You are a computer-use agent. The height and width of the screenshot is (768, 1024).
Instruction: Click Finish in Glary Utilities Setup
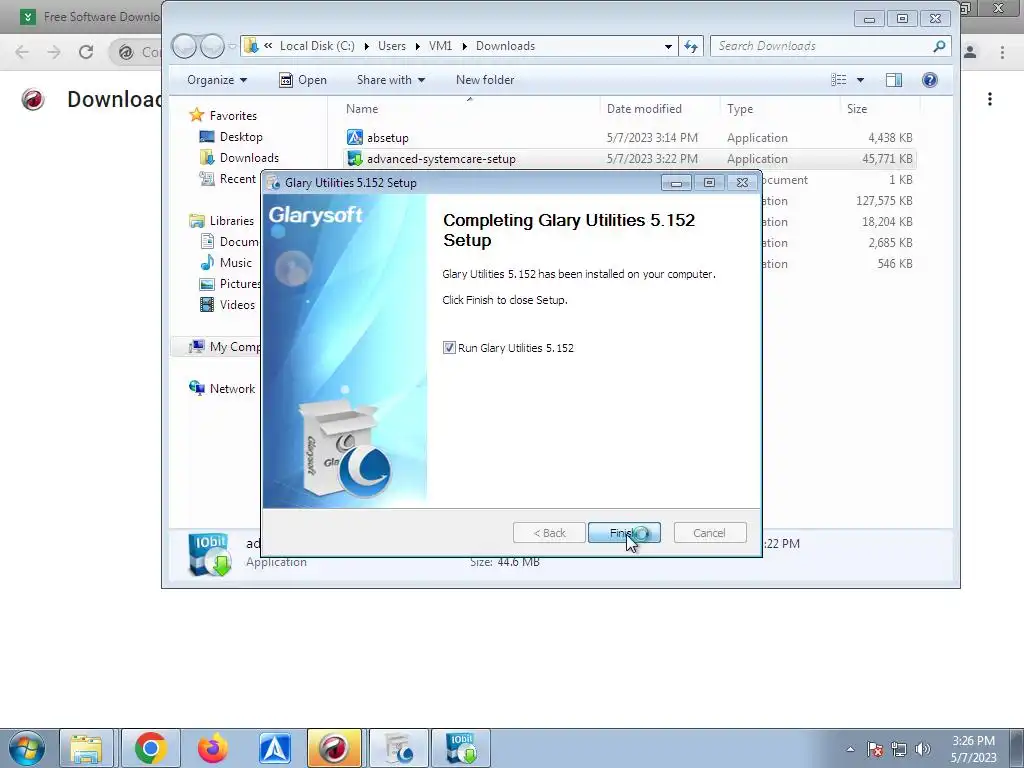coord(624,533)
